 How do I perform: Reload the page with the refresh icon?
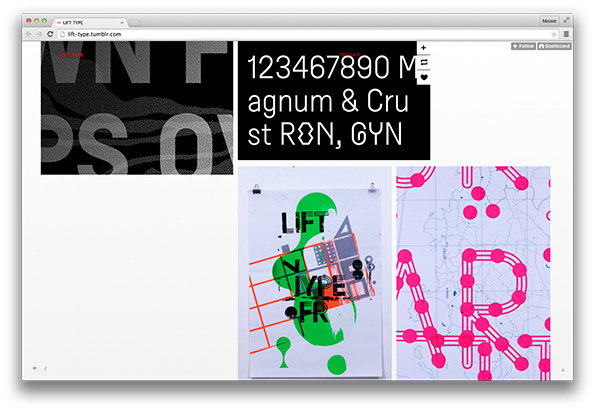(50, 34)
